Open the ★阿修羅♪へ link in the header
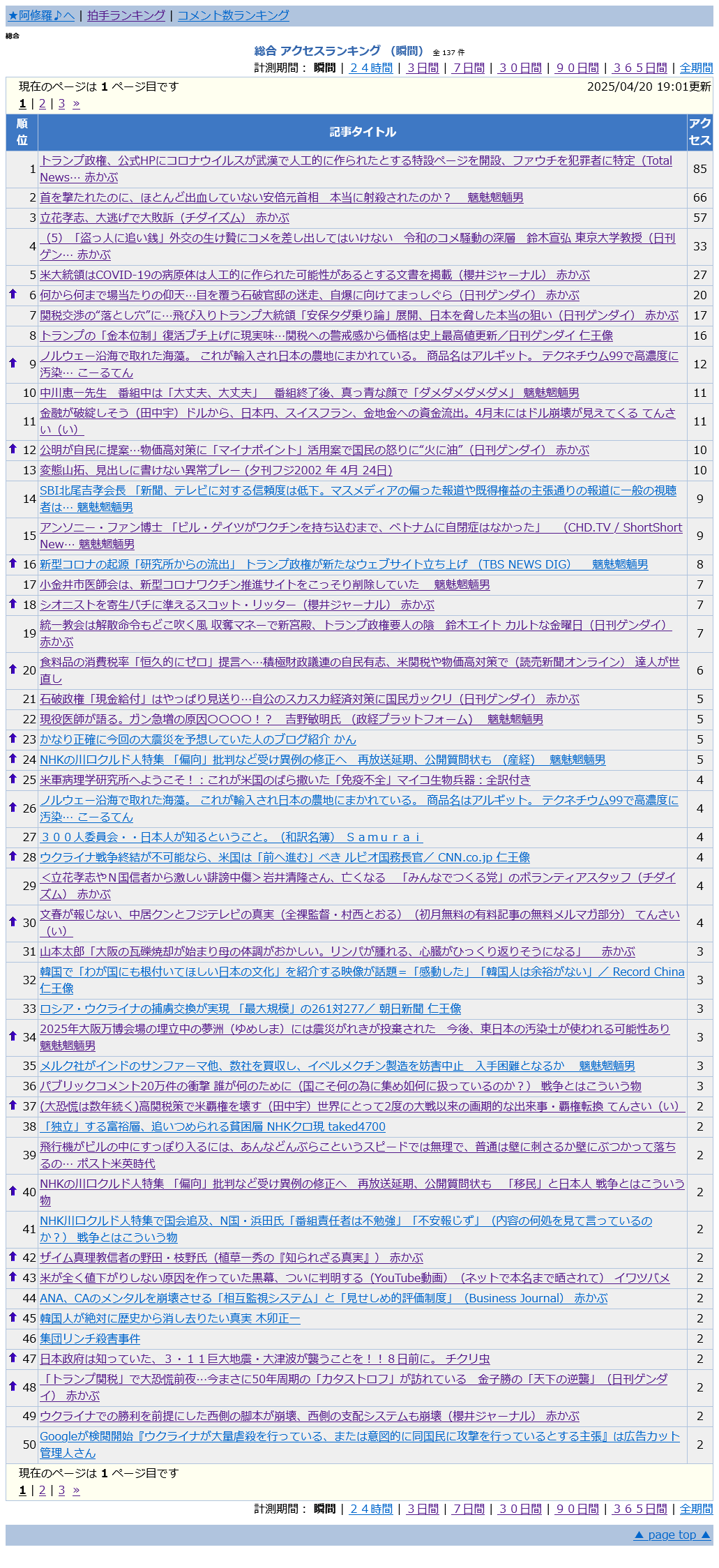This screenshot has height=1568, width=719. (x=41, y=15)
